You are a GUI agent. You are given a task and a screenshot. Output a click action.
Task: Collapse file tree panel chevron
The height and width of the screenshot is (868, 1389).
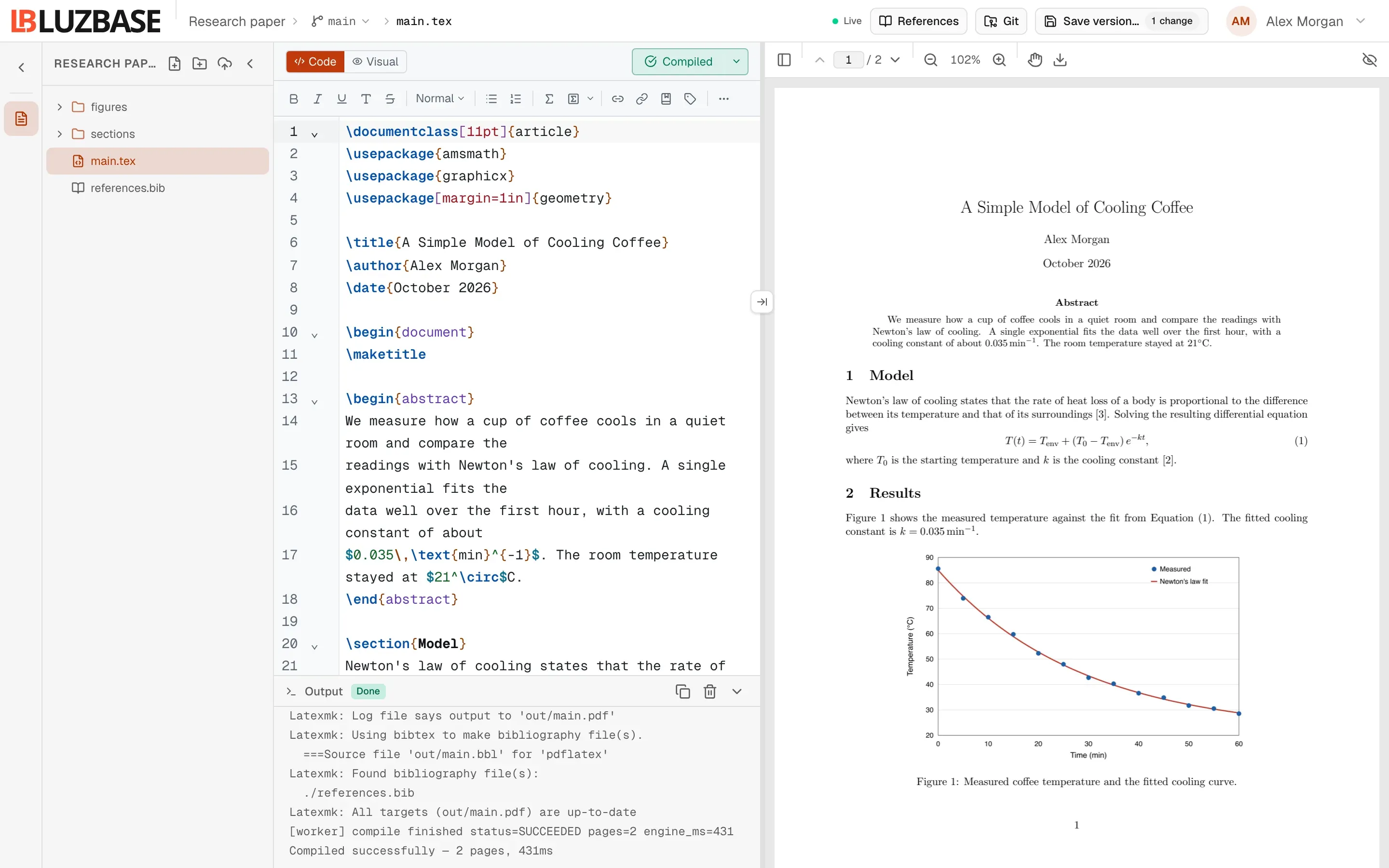(x=250, y=64)
